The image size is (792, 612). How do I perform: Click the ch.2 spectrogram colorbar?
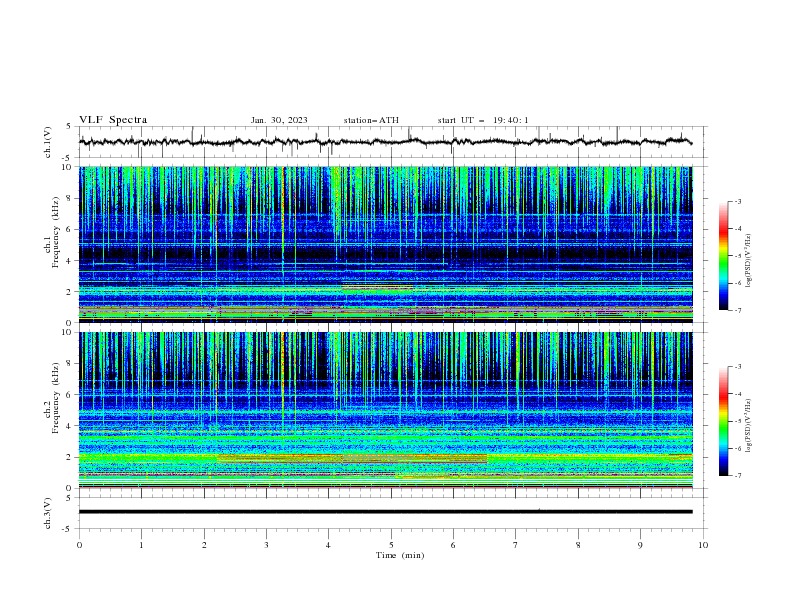[x=723, y=421]
